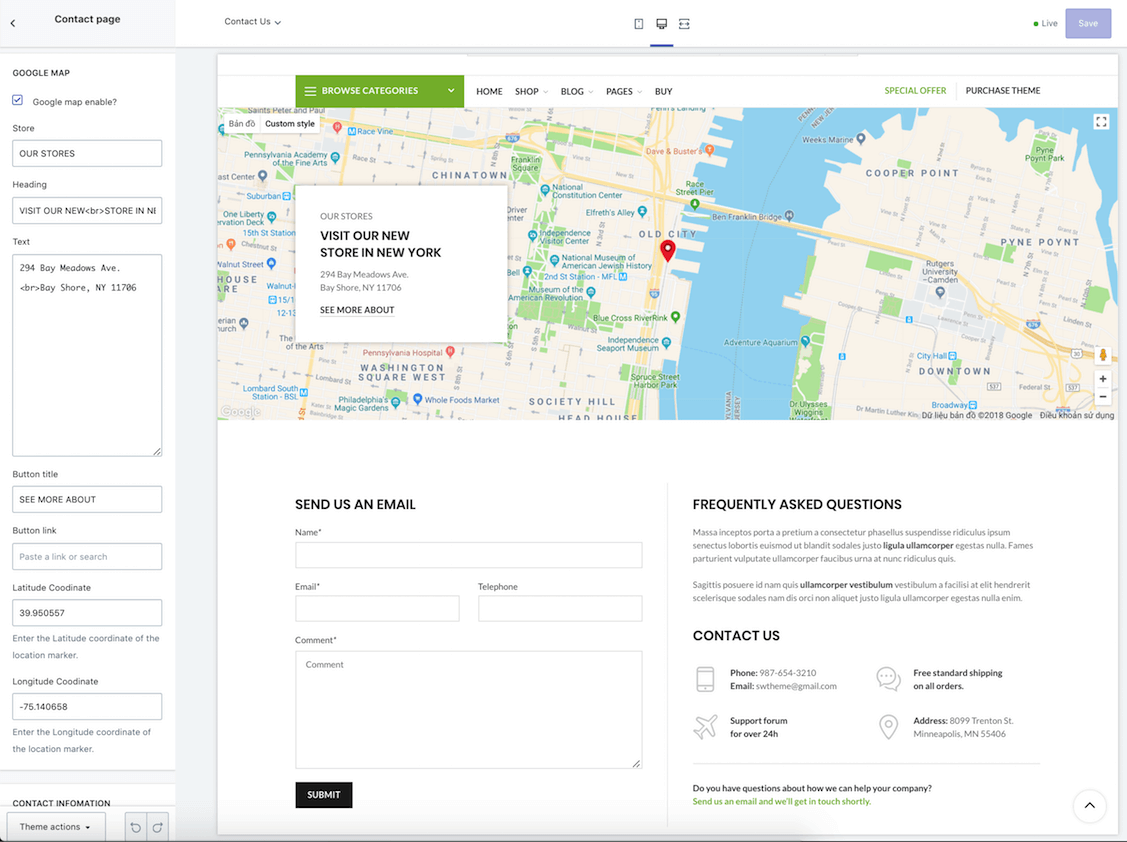This screenshot has height=842, width=1127.
Task: Click the map zoom out minus button
Action: click(1103, 397)
